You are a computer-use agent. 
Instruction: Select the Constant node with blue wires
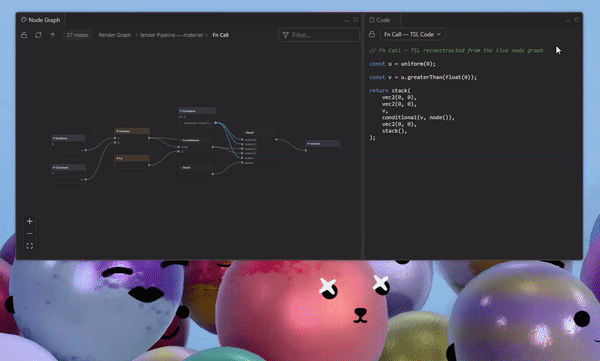pyautogui.click(x=197, y=116)
